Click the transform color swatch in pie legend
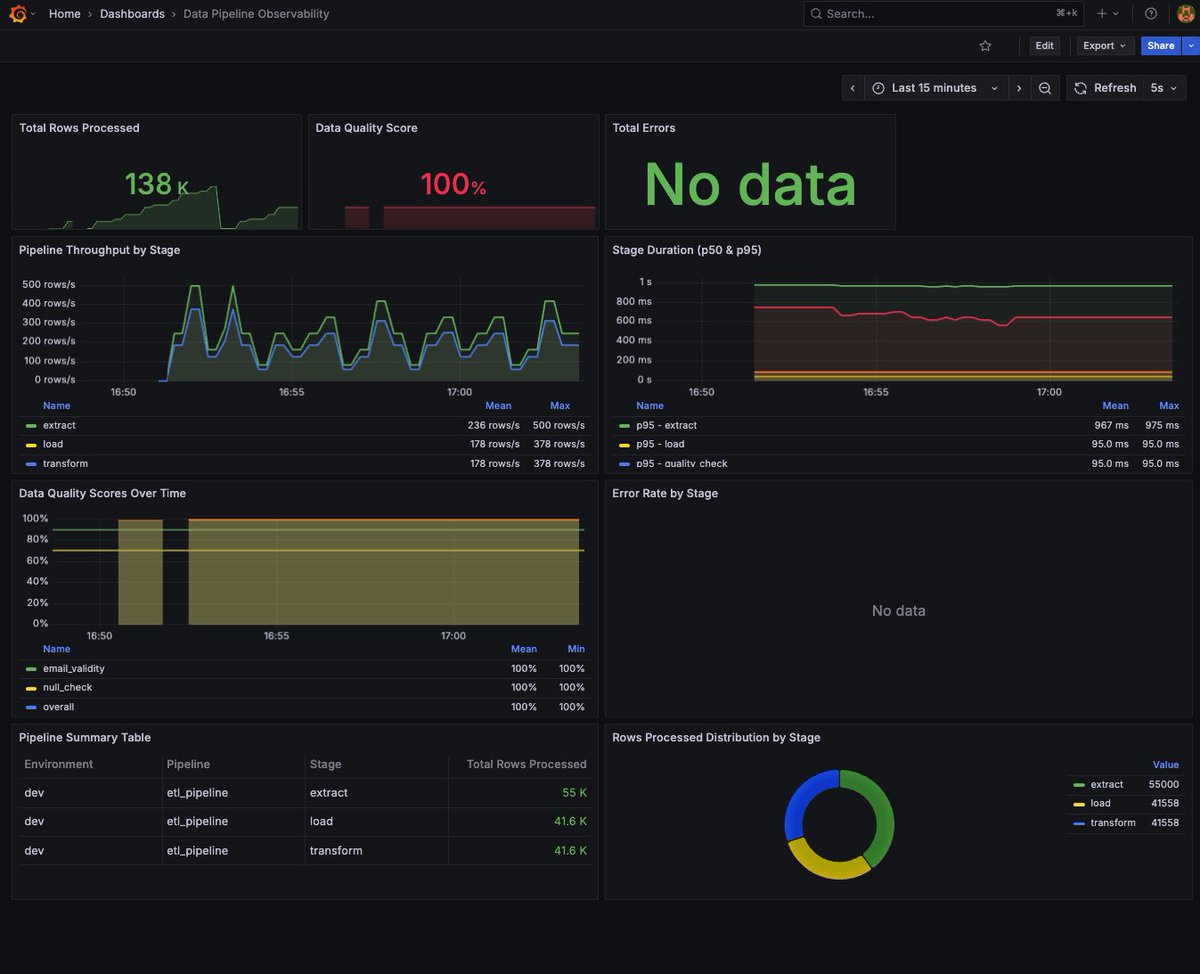The height and width of the screenshot is (974, 1200). pyautogui.click(x=1079, y=824)
